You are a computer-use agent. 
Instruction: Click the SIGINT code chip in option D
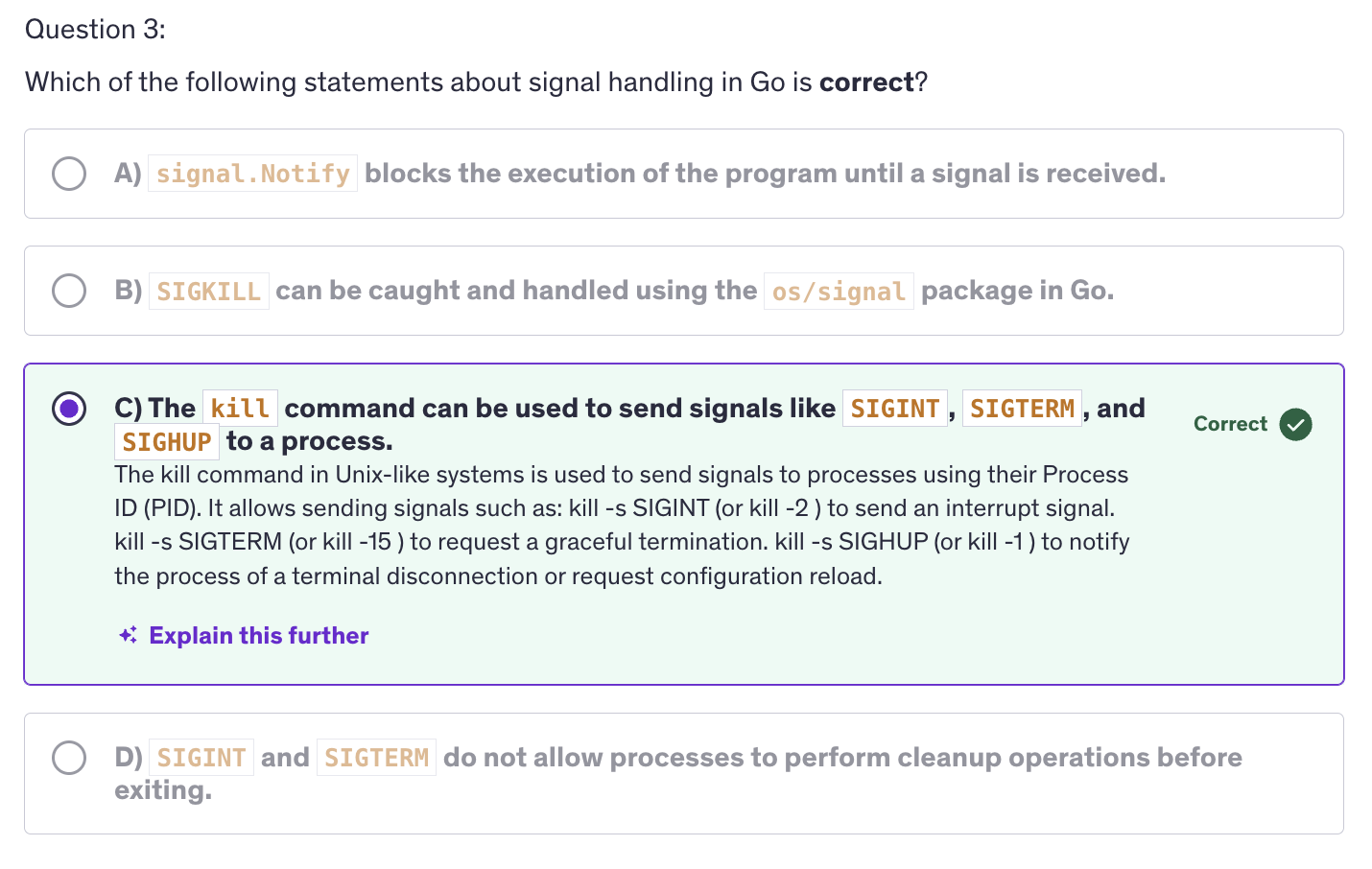pos(201,758)
